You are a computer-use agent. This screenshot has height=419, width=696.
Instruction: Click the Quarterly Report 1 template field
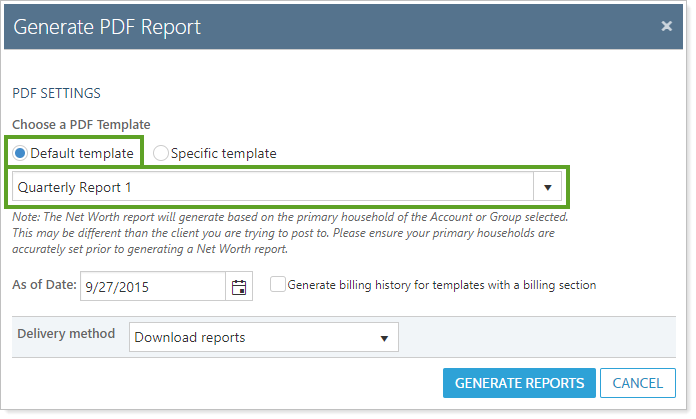pyautogui.click(x=272, y=187)
